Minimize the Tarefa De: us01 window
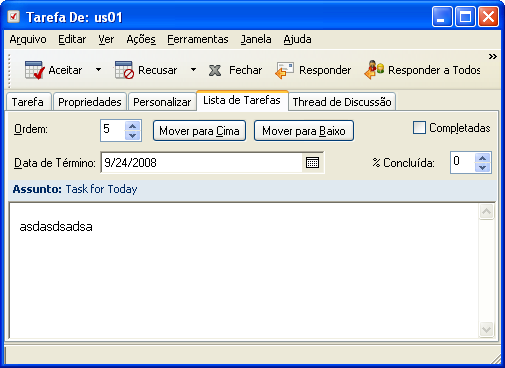This screenshot has width=505, height=368. [442, 17]
